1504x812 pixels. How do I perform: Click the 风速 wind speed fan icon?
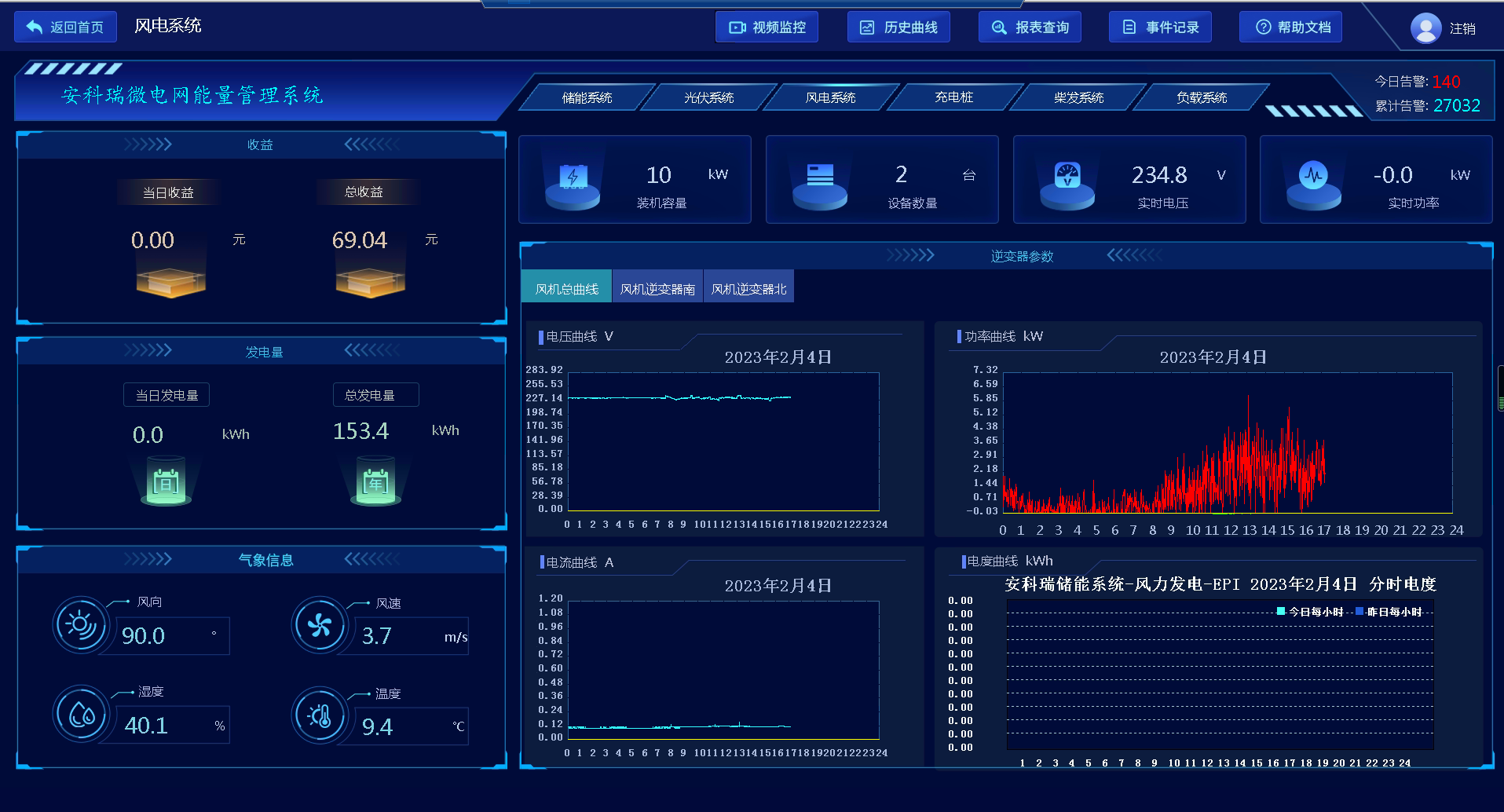coord(319,625)
